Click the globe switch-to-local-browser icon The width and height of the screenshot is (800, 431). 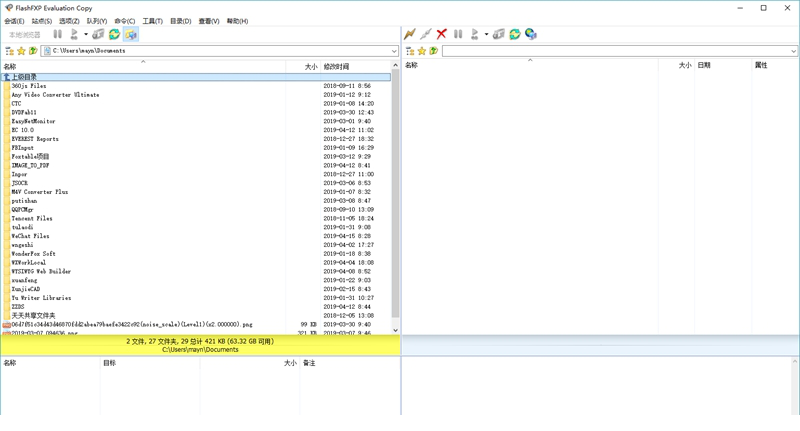531,34
